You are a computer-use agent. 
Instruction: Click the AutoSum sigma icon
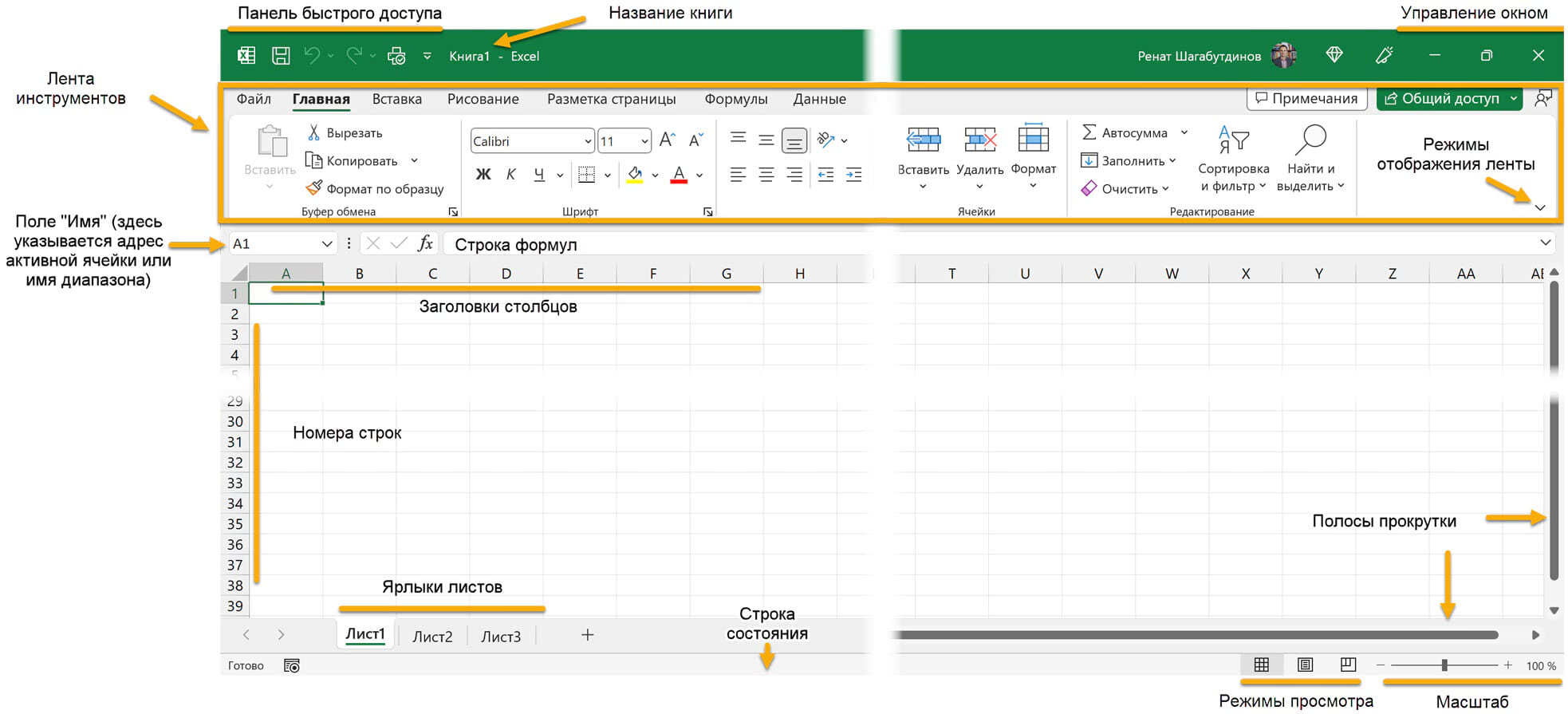pyautogui.click(x=1089, y=132)
